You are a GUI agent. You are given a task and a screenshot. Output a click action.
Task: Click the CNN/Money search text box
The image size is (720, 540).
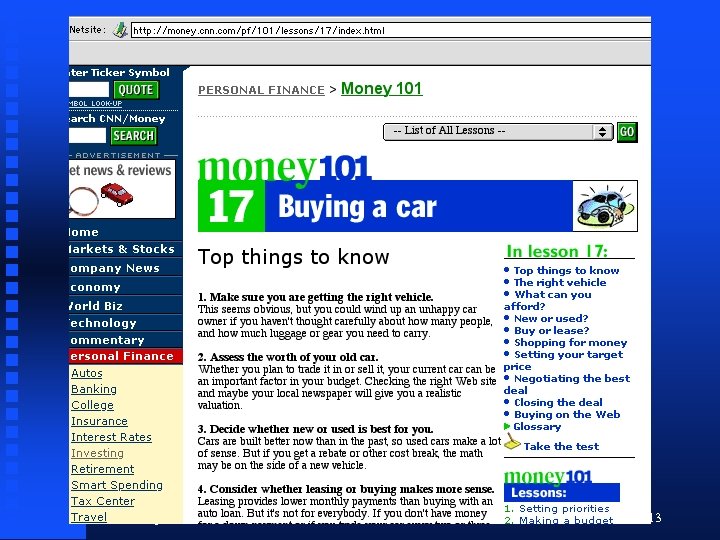[x=87, y=135]
